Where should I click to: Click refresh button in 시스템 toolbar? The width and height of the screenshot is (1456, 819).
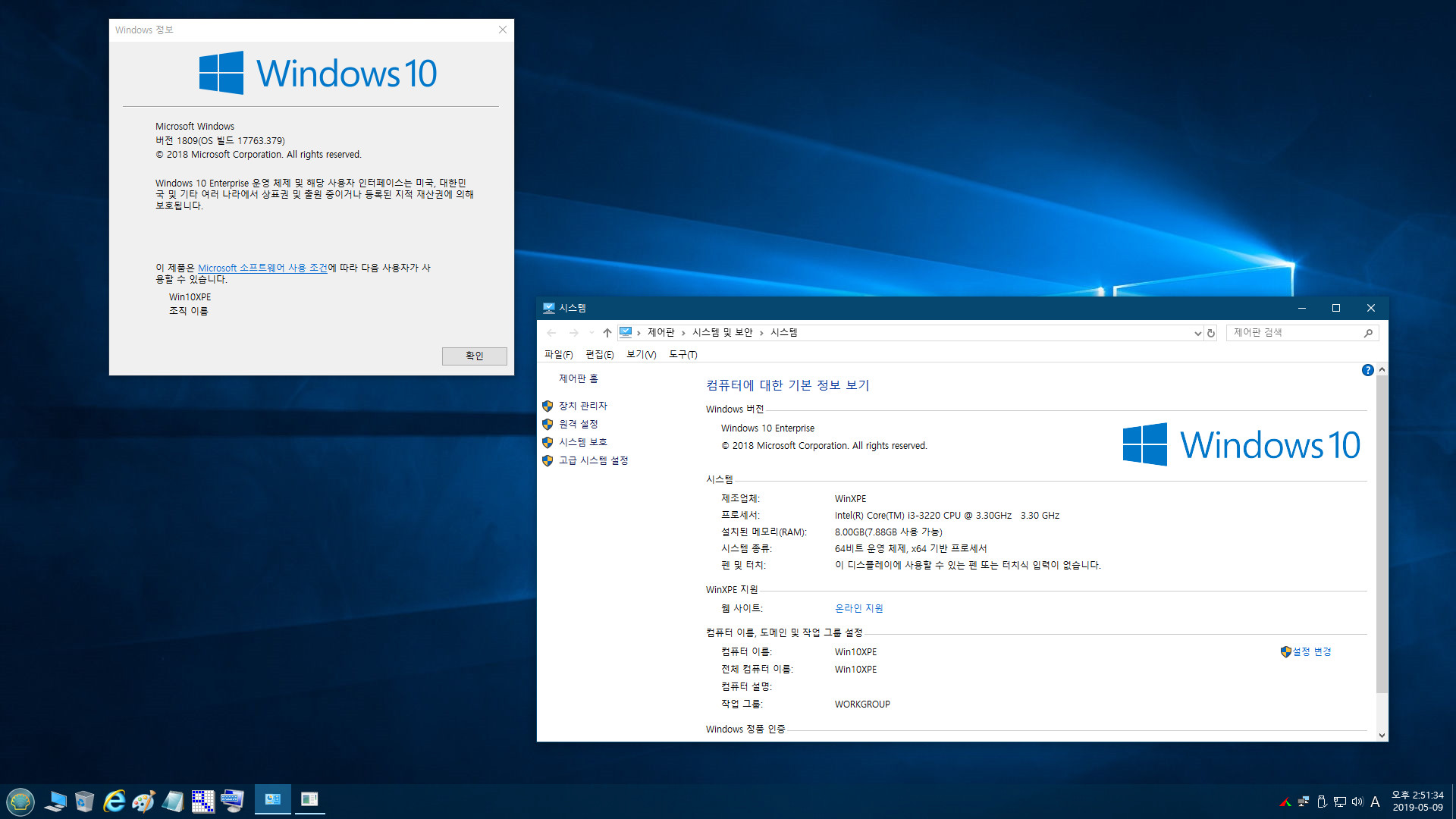(1213, 332)
